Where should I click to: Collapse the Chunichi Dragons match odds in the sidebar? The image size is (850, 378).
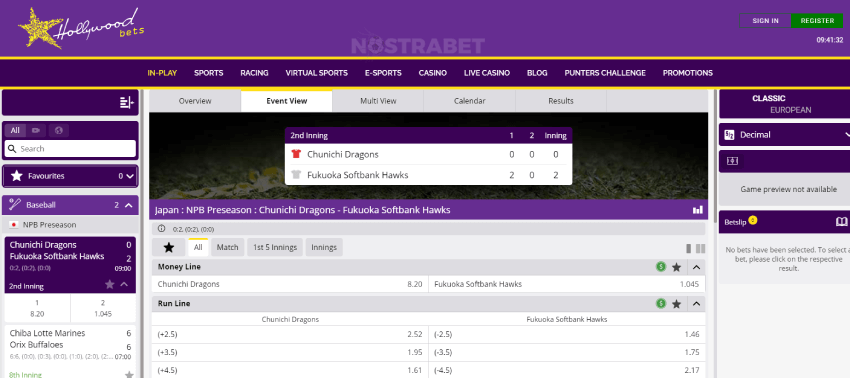click(124, 284)
